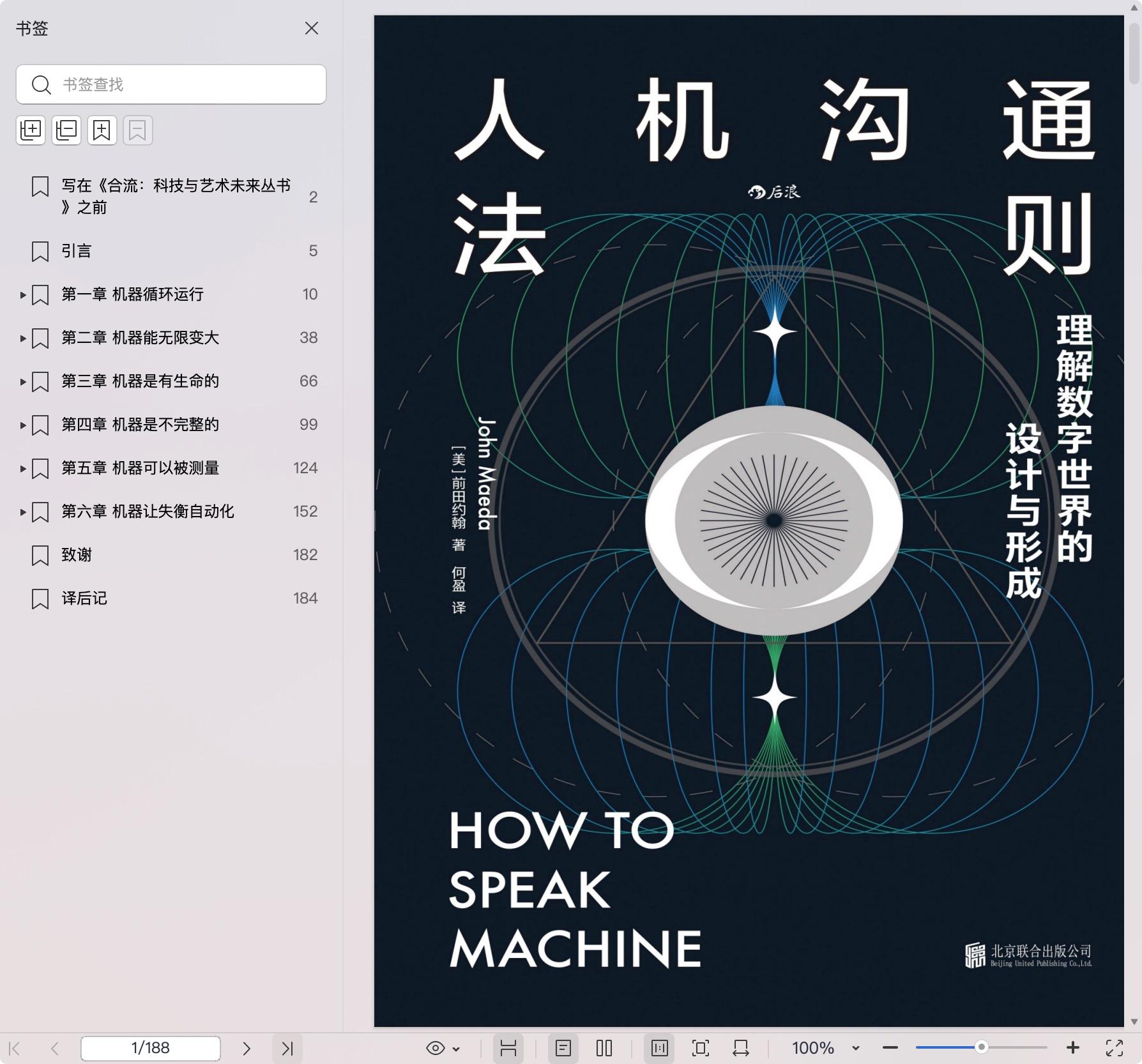
Task: Toggle the page break display mode
Action: click(x=508, y=1048)
